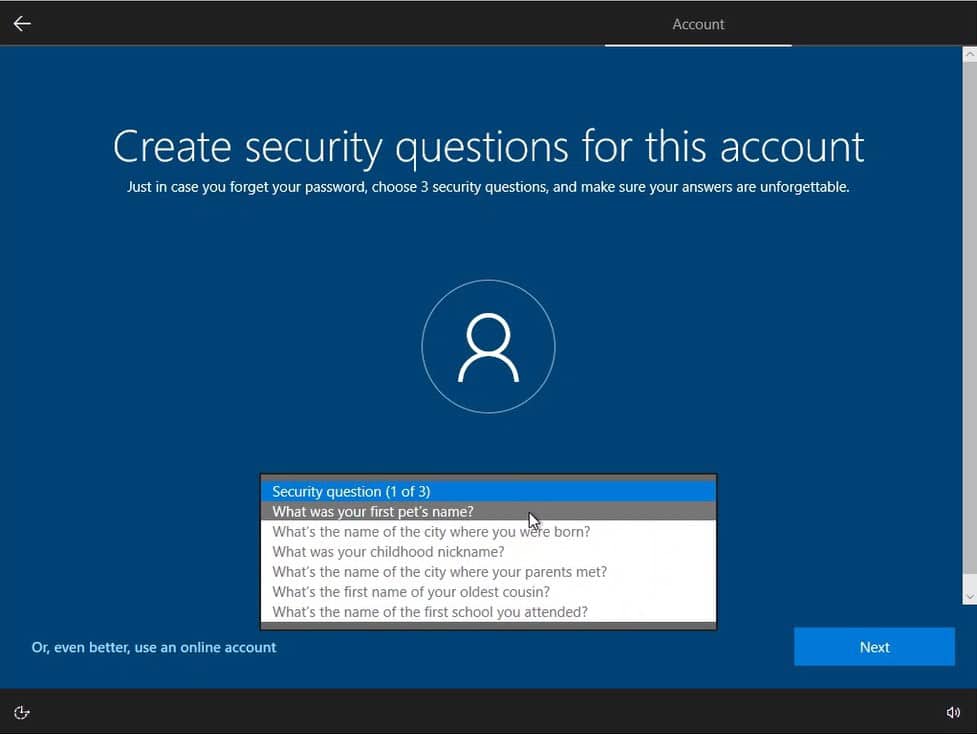Screen dimensions: 977x734
Task: Click the Next button
Action: (x=874, y=647)
